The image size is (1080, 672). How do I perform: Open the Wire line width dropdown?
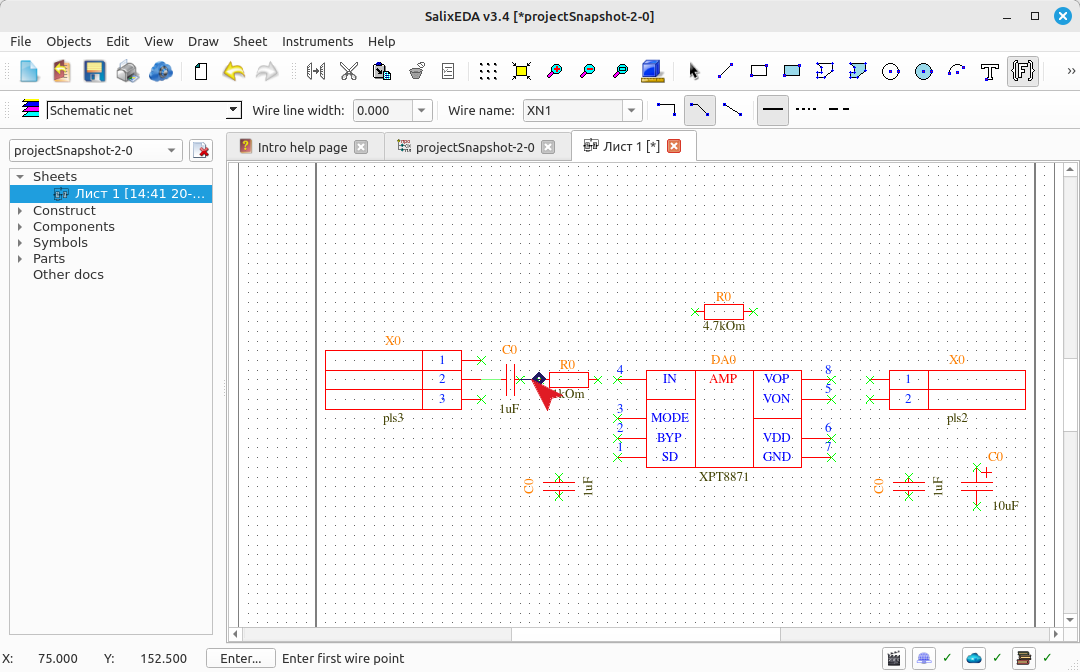422,110
